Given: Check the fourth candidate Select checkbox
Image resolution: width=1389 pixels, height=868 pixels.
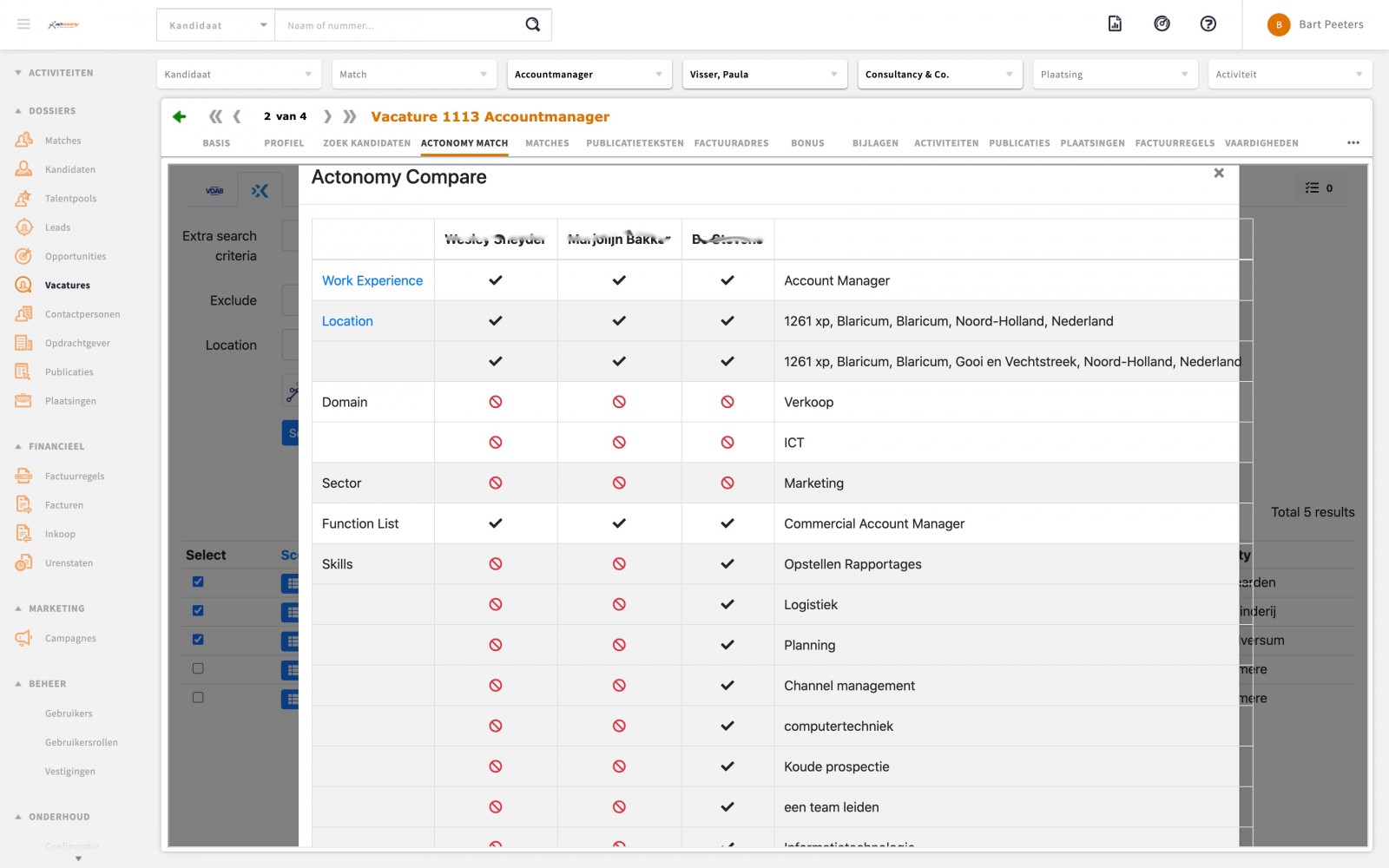Looking at the screenshot, I should pos(198,668).
